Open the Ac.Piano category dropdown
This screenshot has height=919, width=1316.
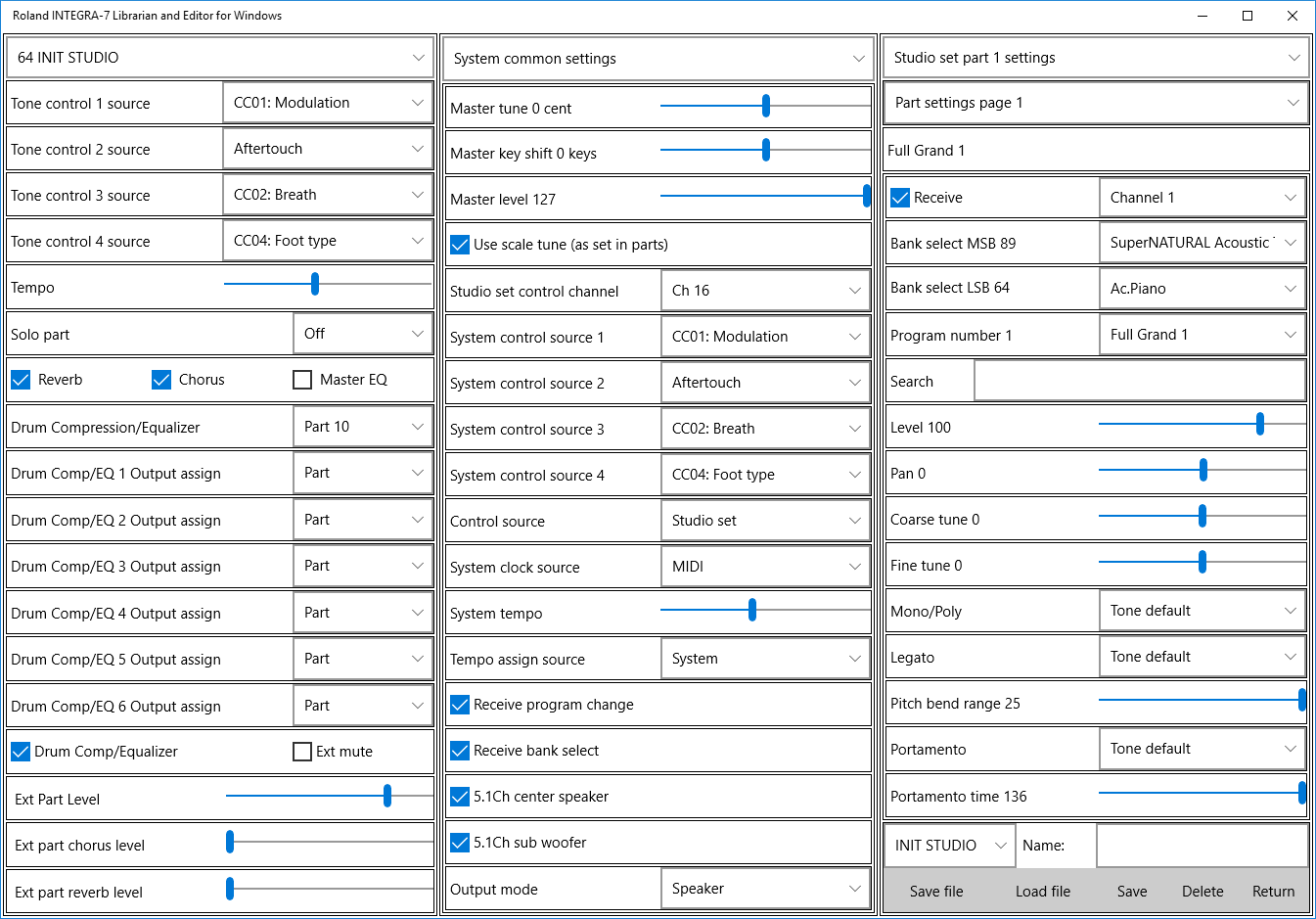pos(1203,289)
